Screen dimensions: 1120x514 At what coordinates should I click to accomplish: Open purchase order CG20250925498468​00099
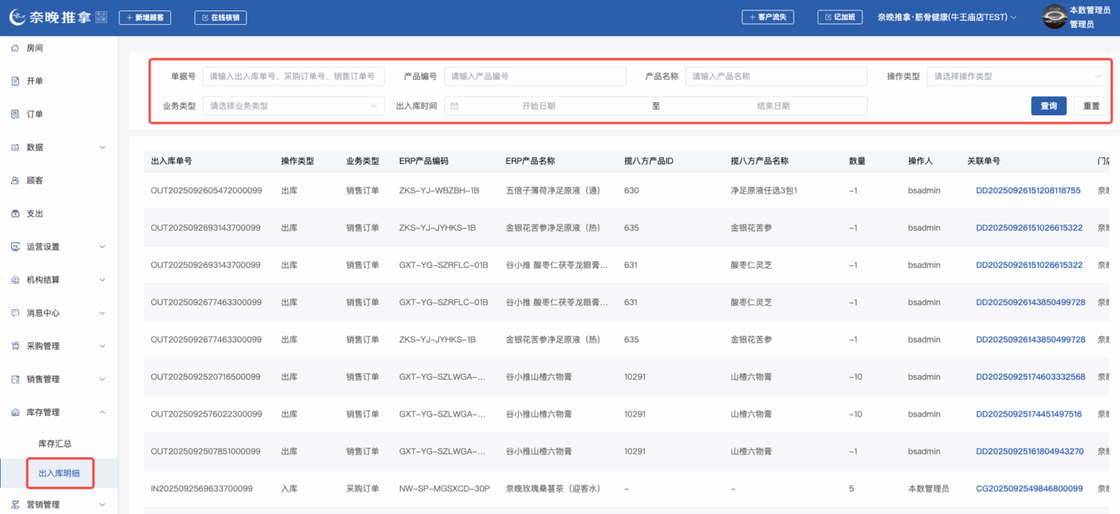point(1029,488)
